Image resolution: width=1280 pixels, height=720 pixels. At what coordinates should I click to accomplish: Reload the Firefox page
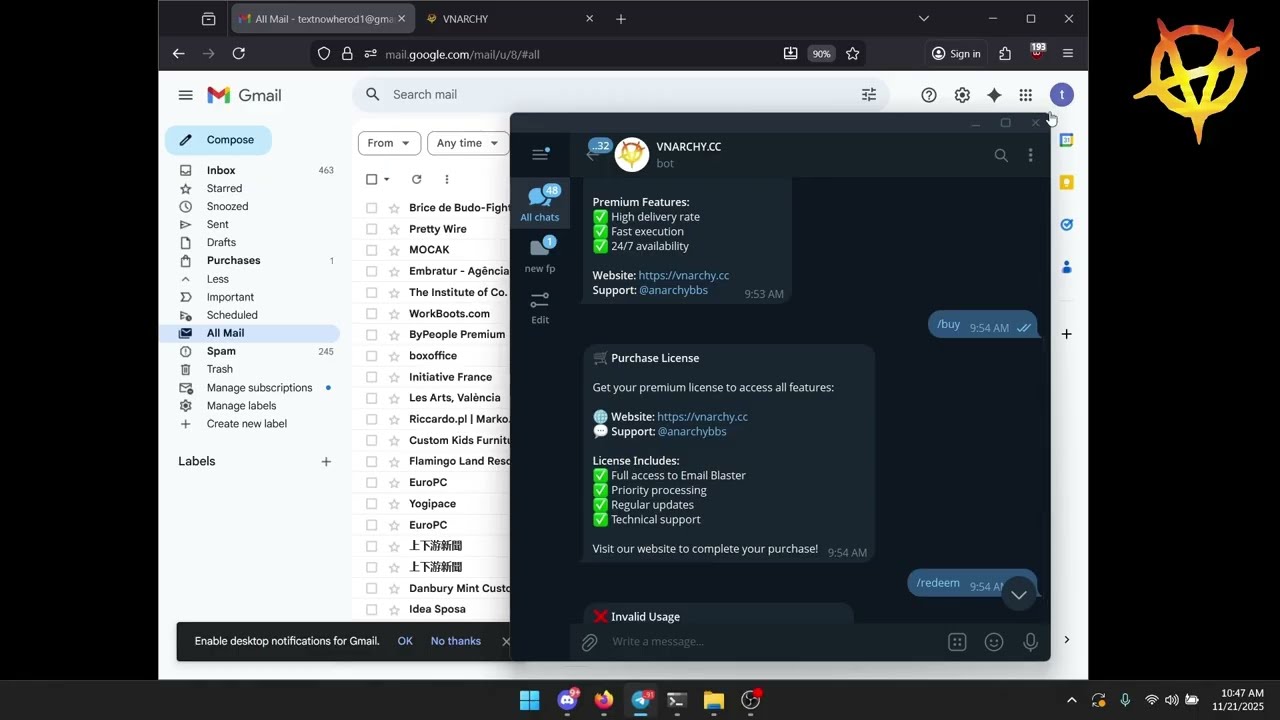pos(239,54)
